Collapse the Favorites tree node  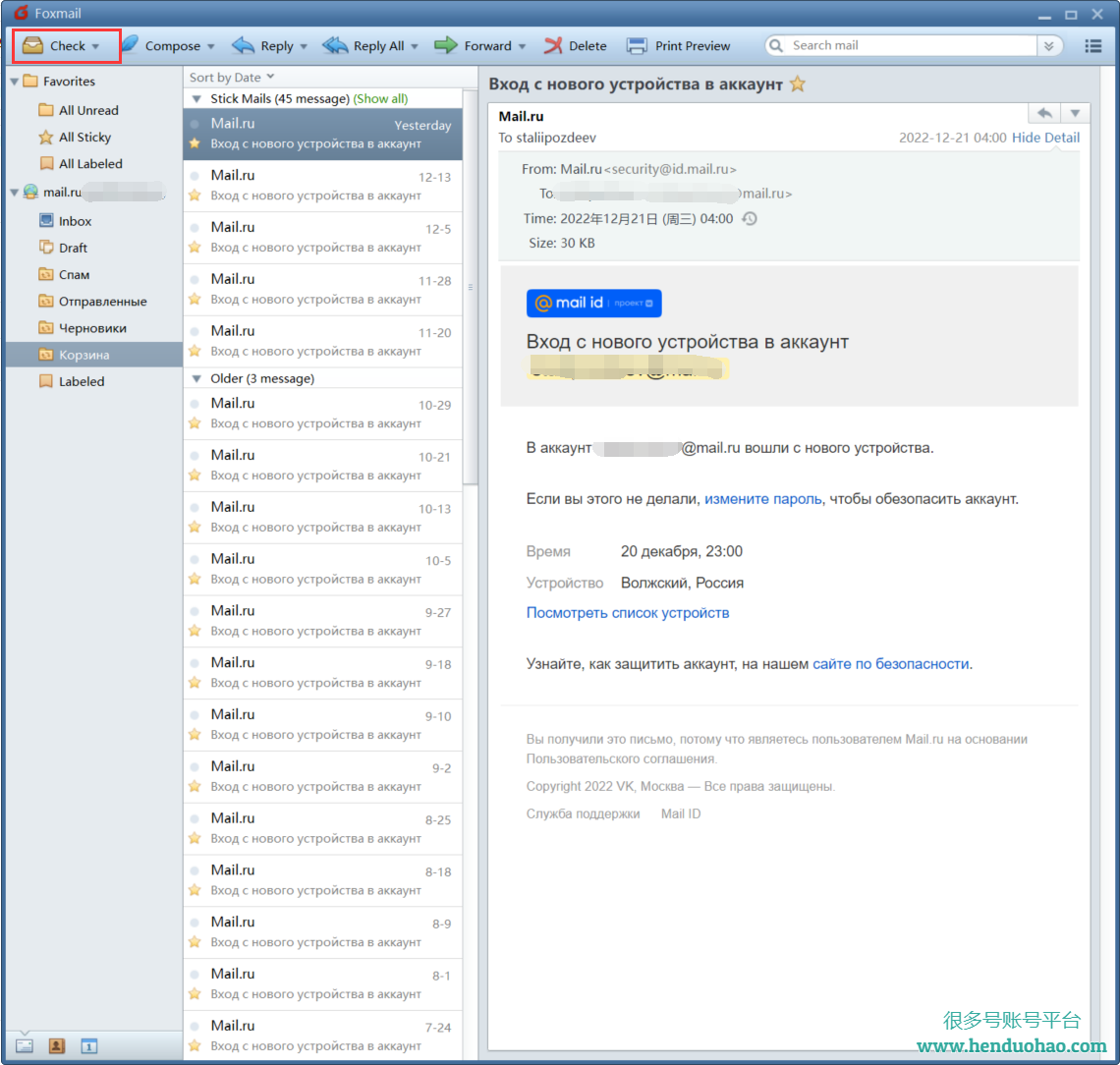pos(15,82)
